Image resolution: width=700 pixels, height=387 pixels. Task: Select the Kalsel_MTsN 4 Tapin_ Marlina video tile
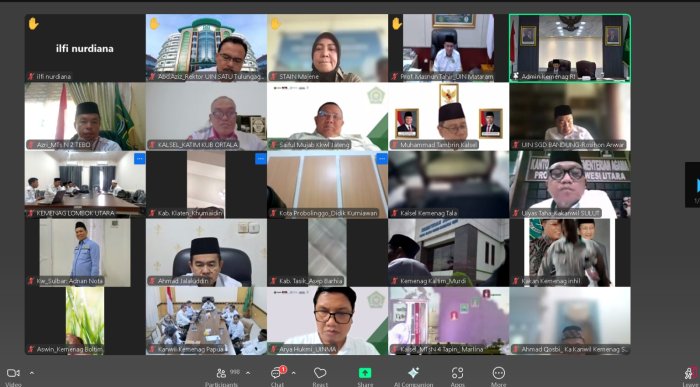click(449, 320)
